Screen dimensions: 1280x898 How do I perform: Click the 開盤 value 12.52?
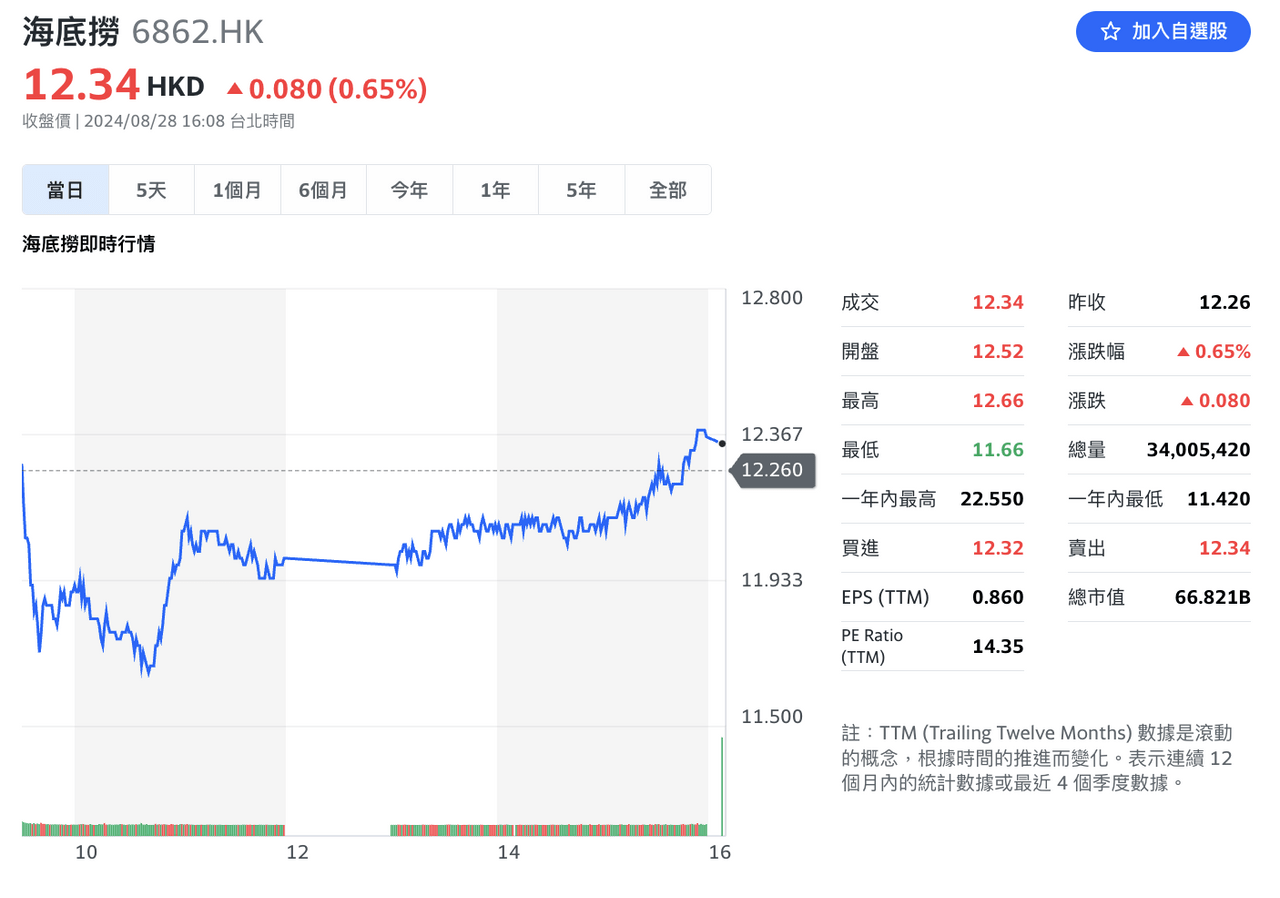pos(998,351)
